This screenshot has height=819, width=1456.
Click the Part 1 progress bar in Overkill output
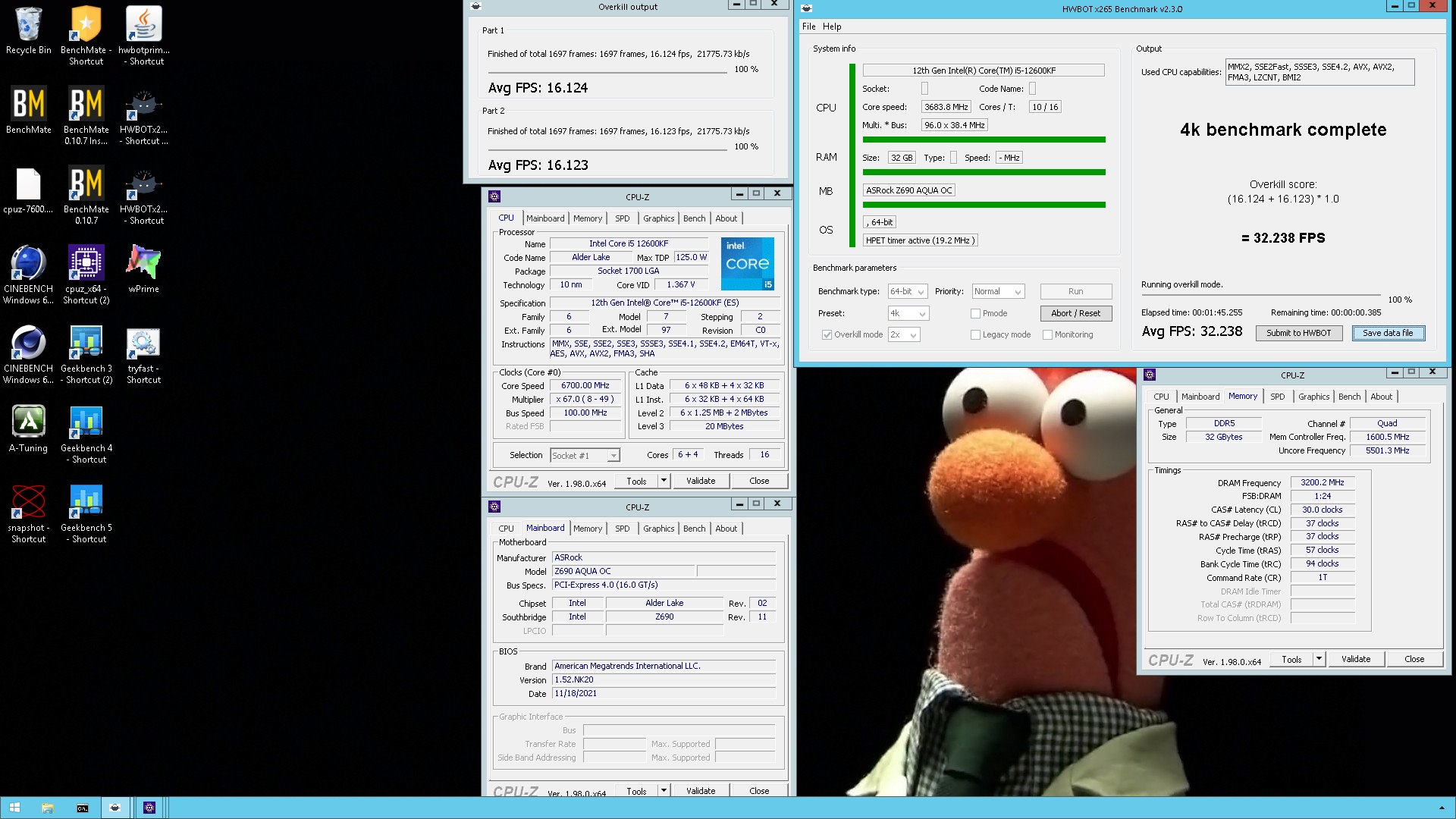(x=607, y=71)
